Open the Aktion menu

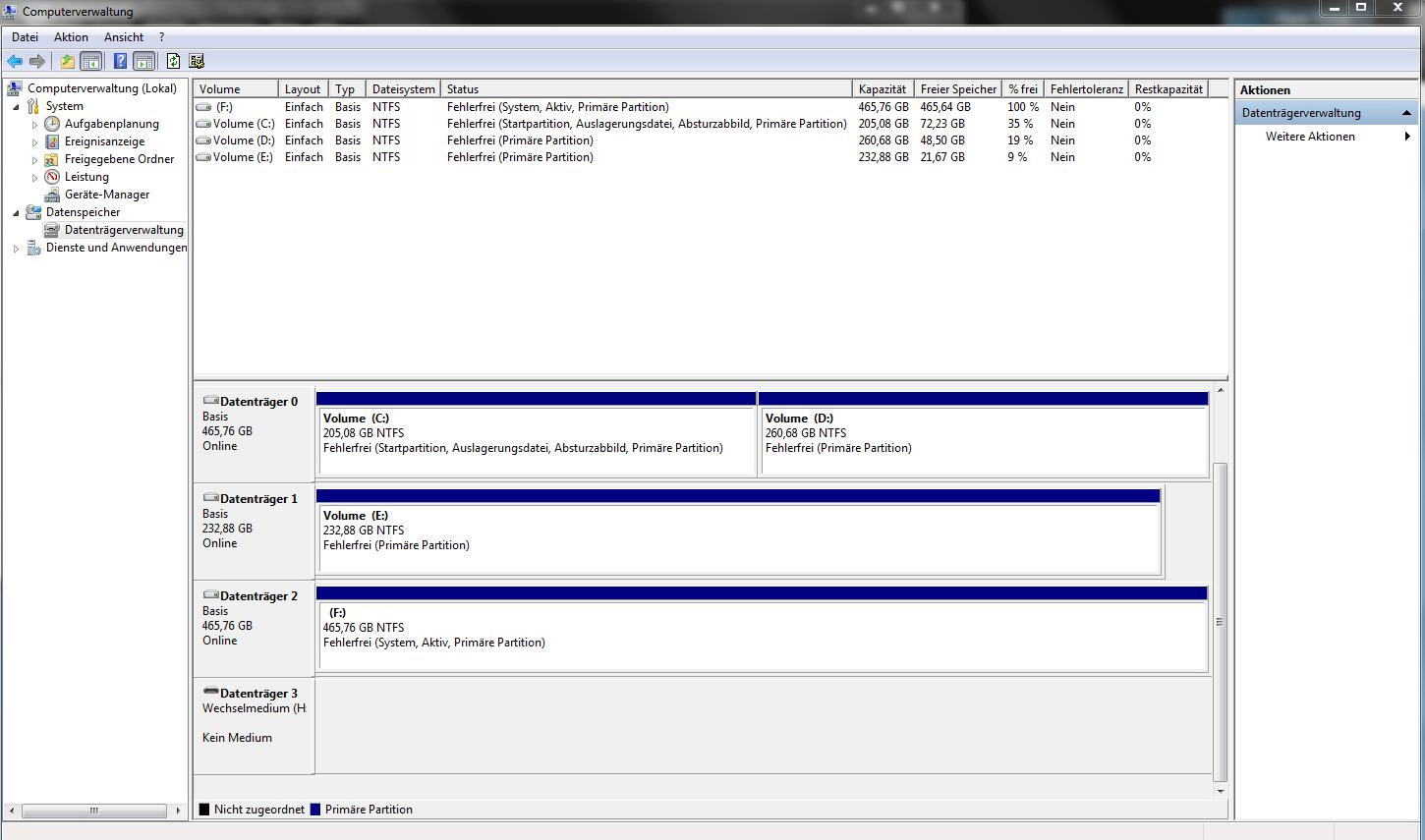click(71, 37)
